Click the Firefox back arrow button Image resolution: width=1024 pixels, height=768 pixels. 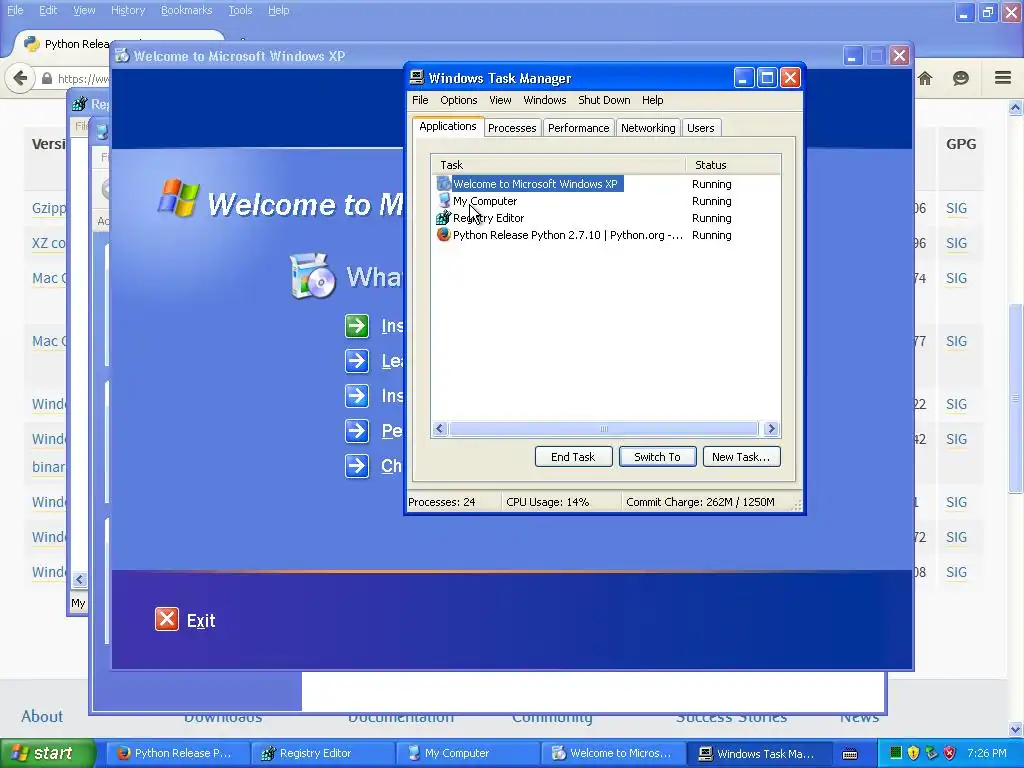click(20, 78)
